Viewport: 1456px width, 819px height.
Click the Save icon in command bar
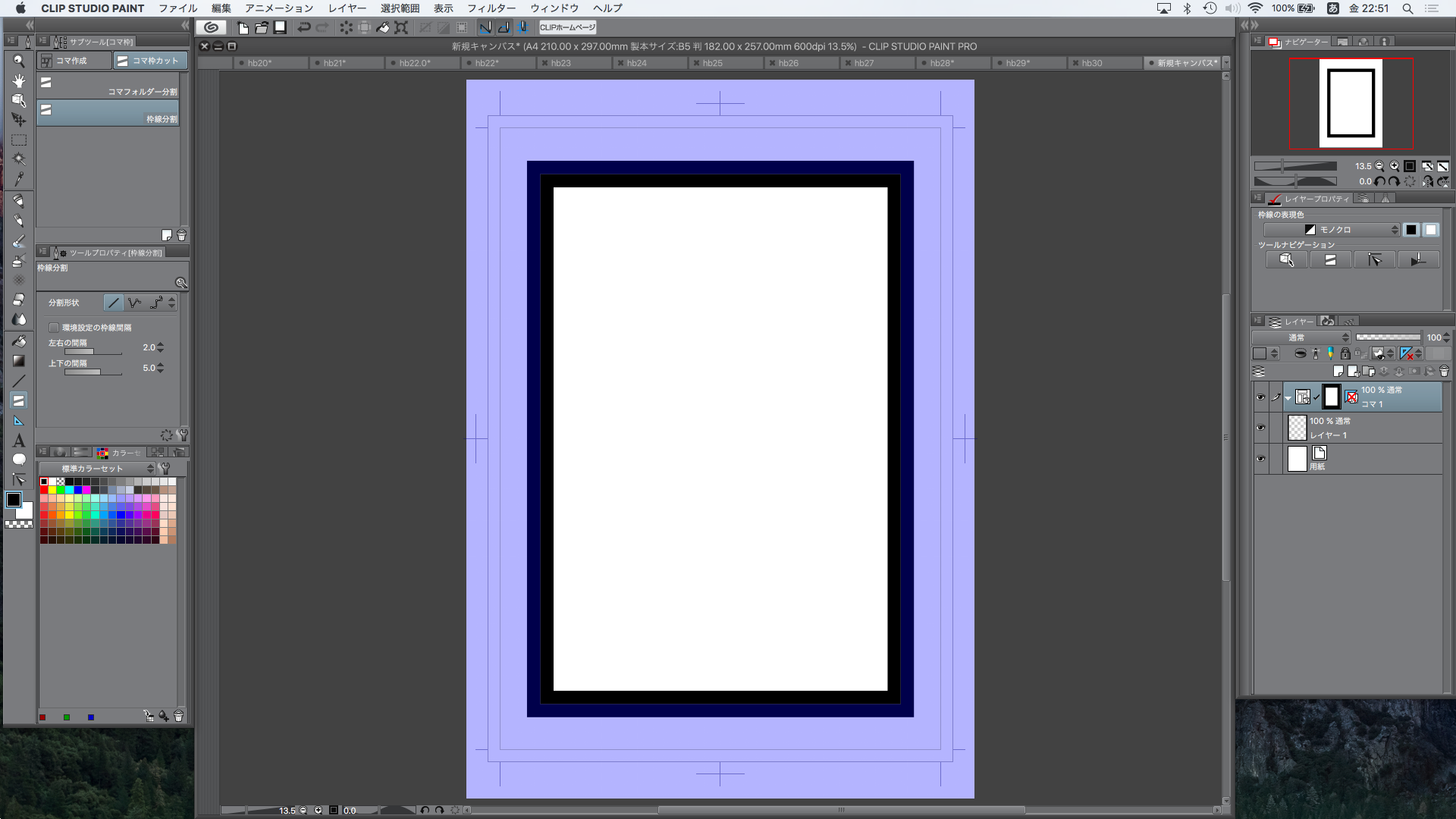[x=280, y=27]
